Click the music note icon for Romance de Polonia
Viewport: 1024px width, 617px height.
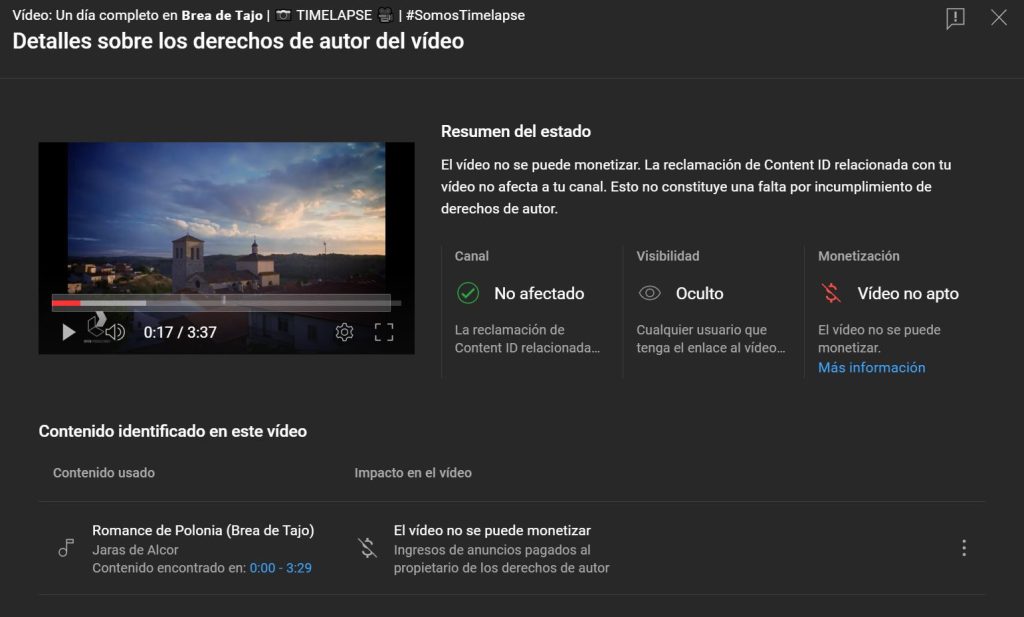(66, 548)
